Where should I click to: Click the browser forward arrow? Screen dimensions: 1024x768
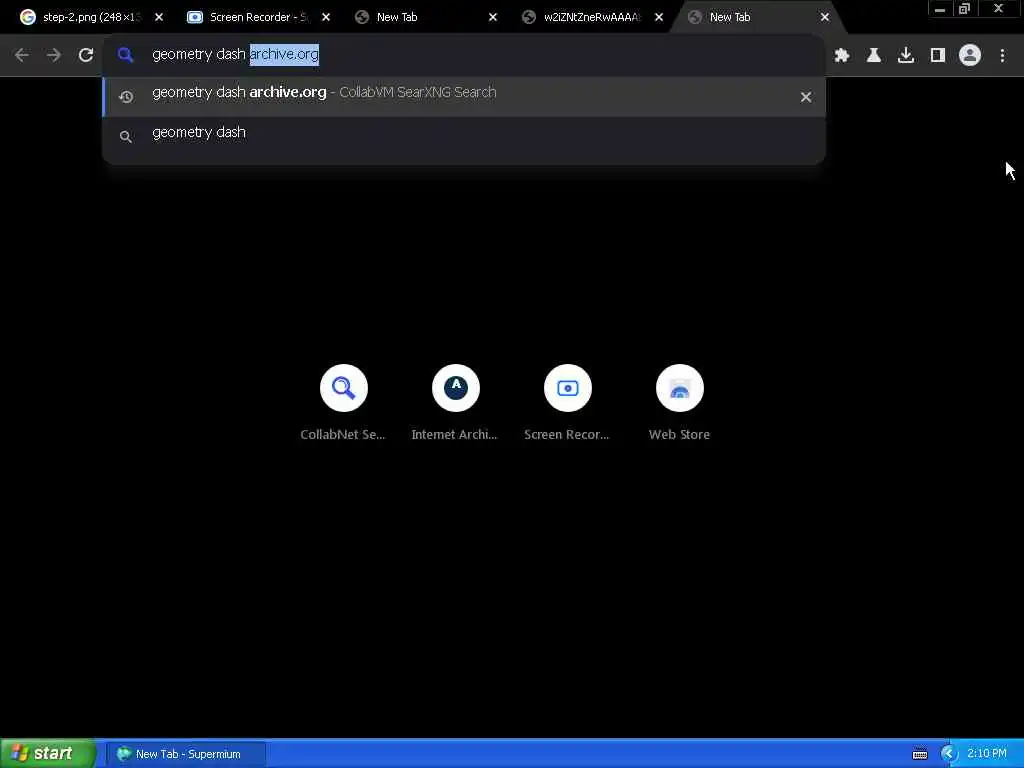point(54,55)
